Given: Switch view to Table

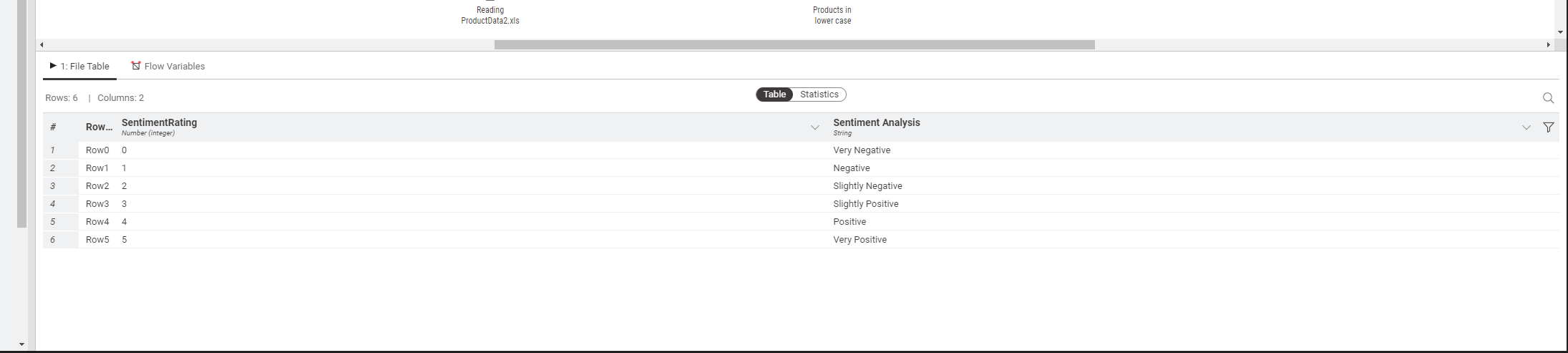Looking at the screenshot, I should (774, 95).
